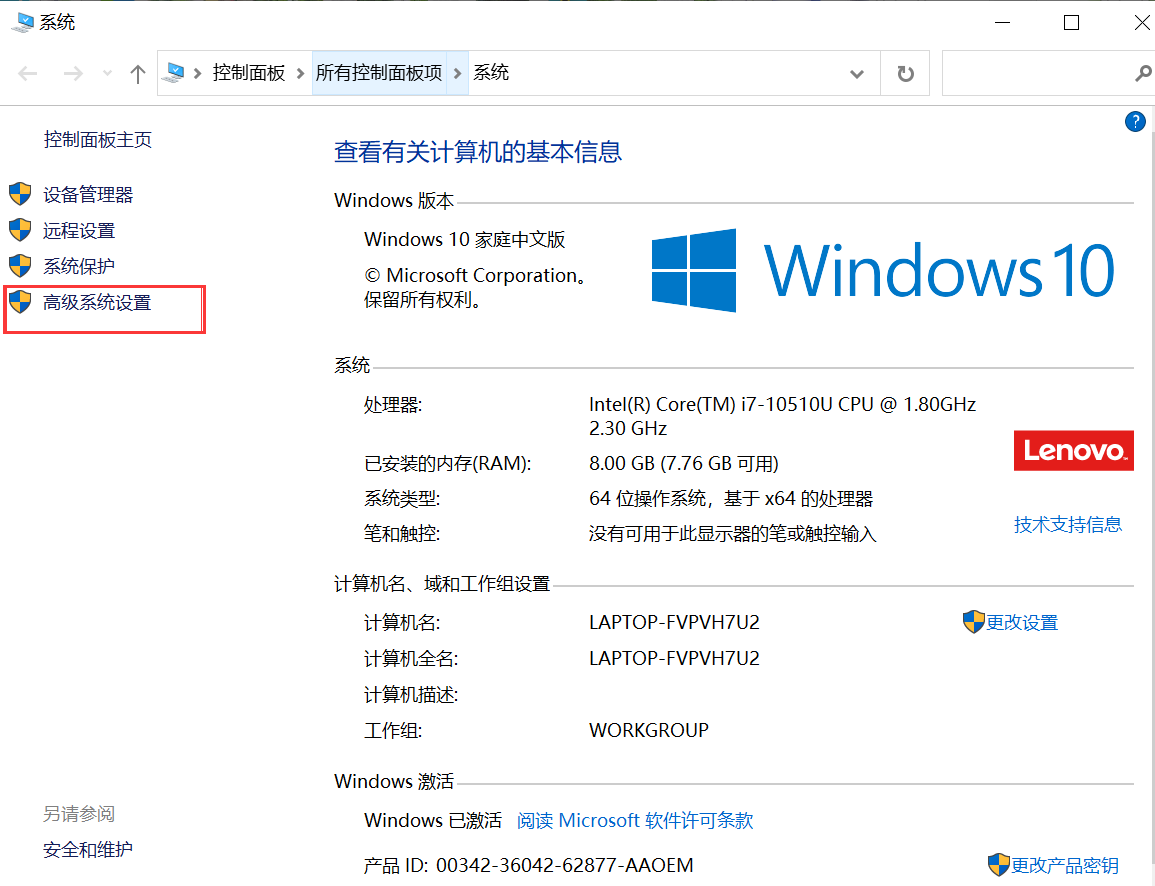Image resolution: width=1155 pixels, height=886 pixels.
Task: Open 控制面板主页 link
Action: pos(98,139)
